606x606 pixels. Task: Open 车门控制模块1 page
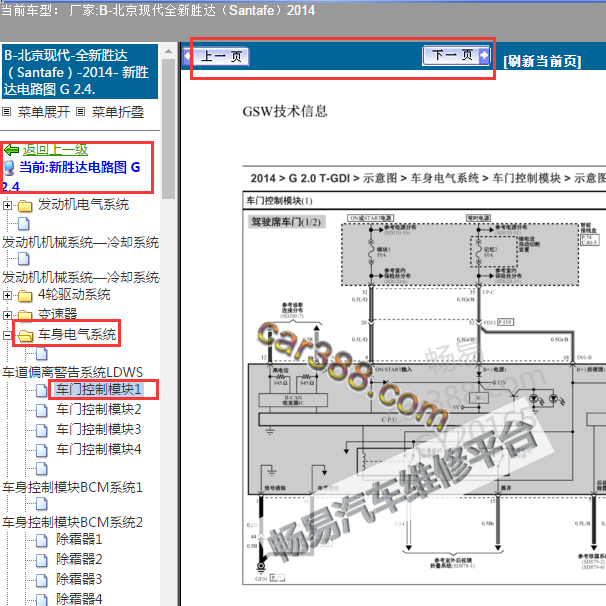pos(99,389)
